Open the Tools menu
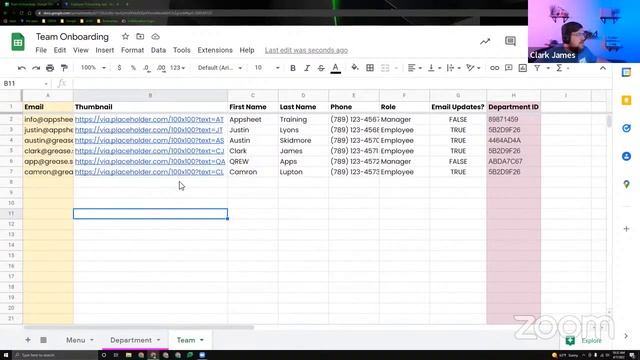Image resolution: width=640 pixels, height=360 pixels. tap(182, 50)
